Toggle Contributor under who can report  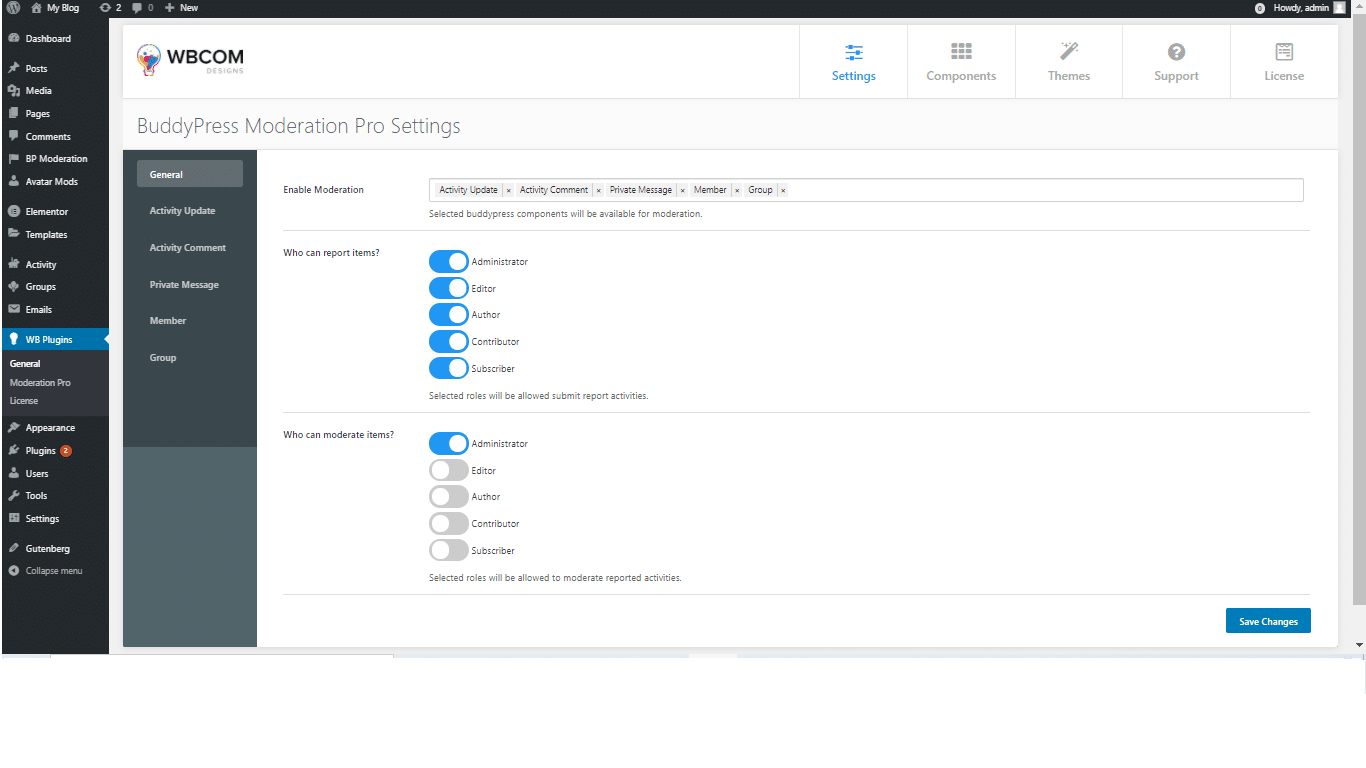click(x=449, y=341)
